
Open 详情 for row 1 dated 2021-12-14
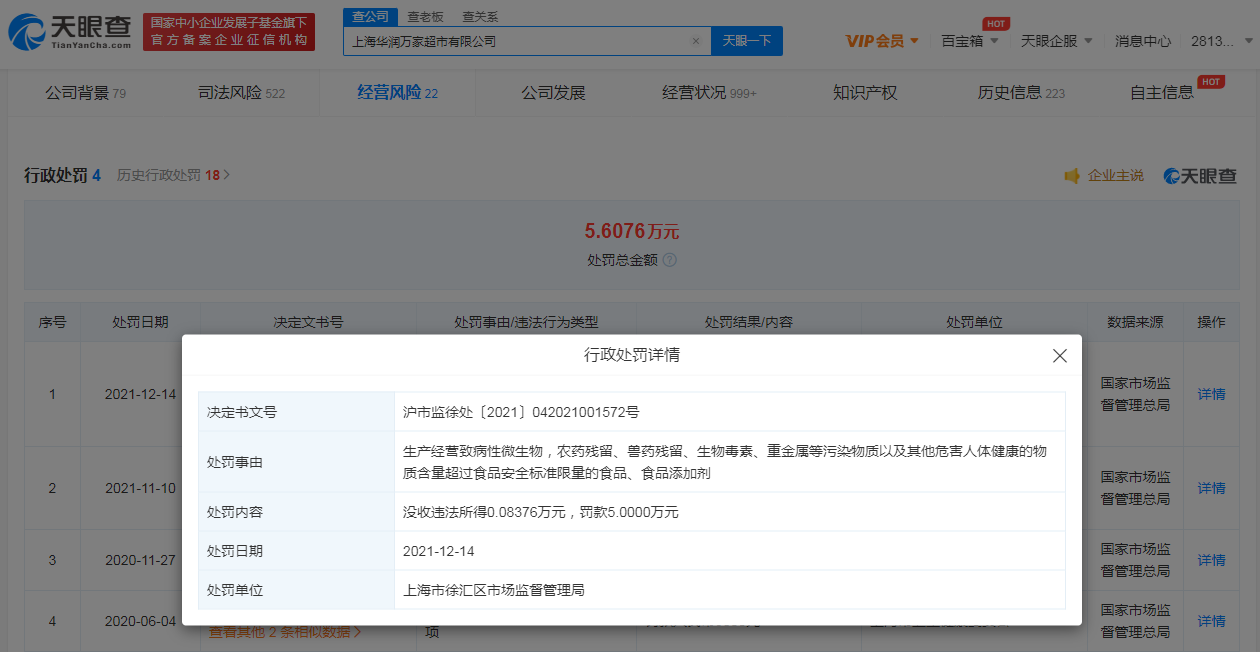1211,394
